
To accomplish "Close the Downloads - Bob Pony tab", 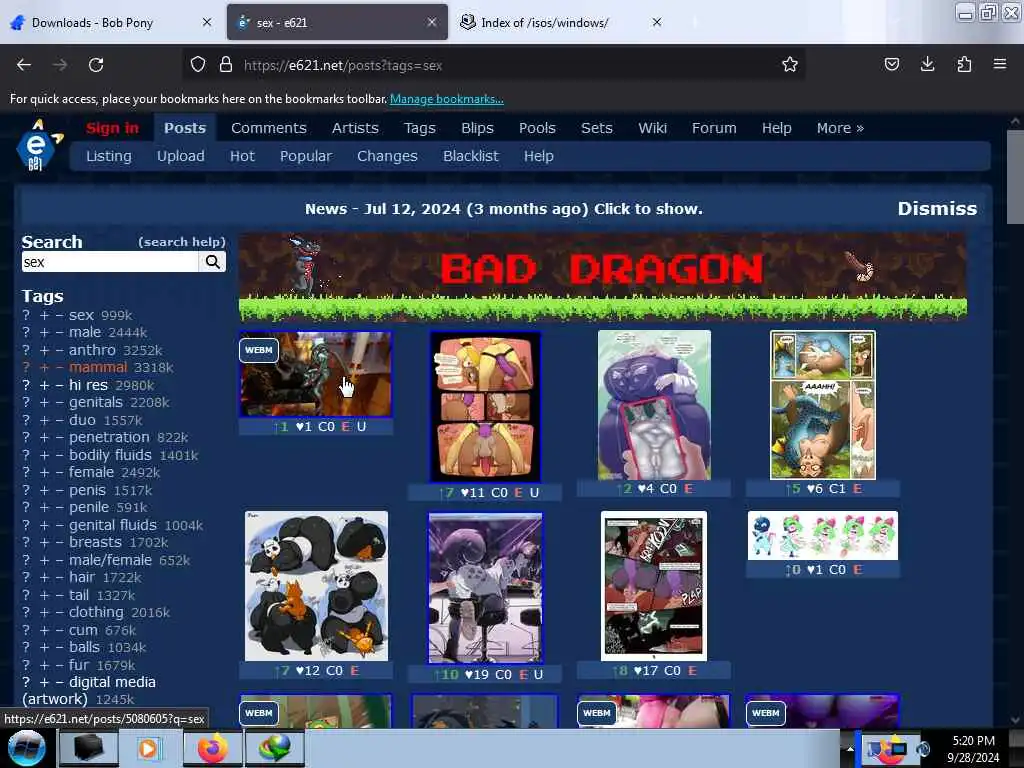I will pyautogui.click(x=207, y=22).
